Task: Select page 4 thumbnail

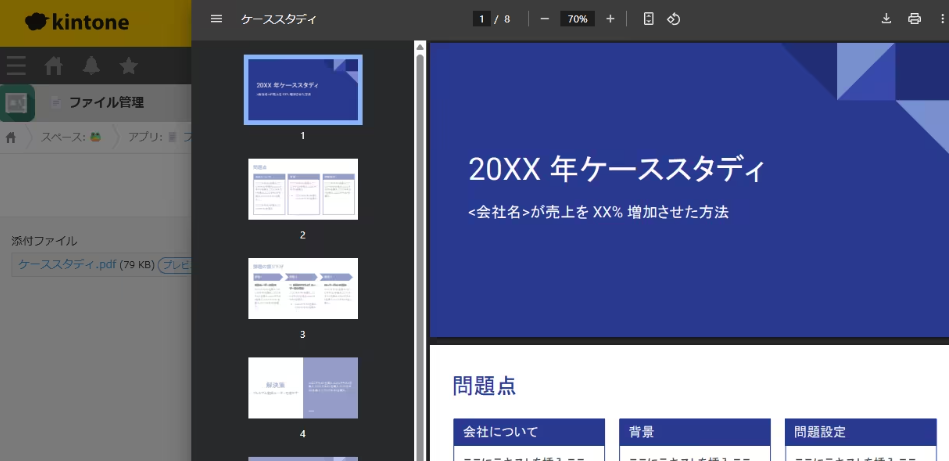Action: tap(303, 388)
